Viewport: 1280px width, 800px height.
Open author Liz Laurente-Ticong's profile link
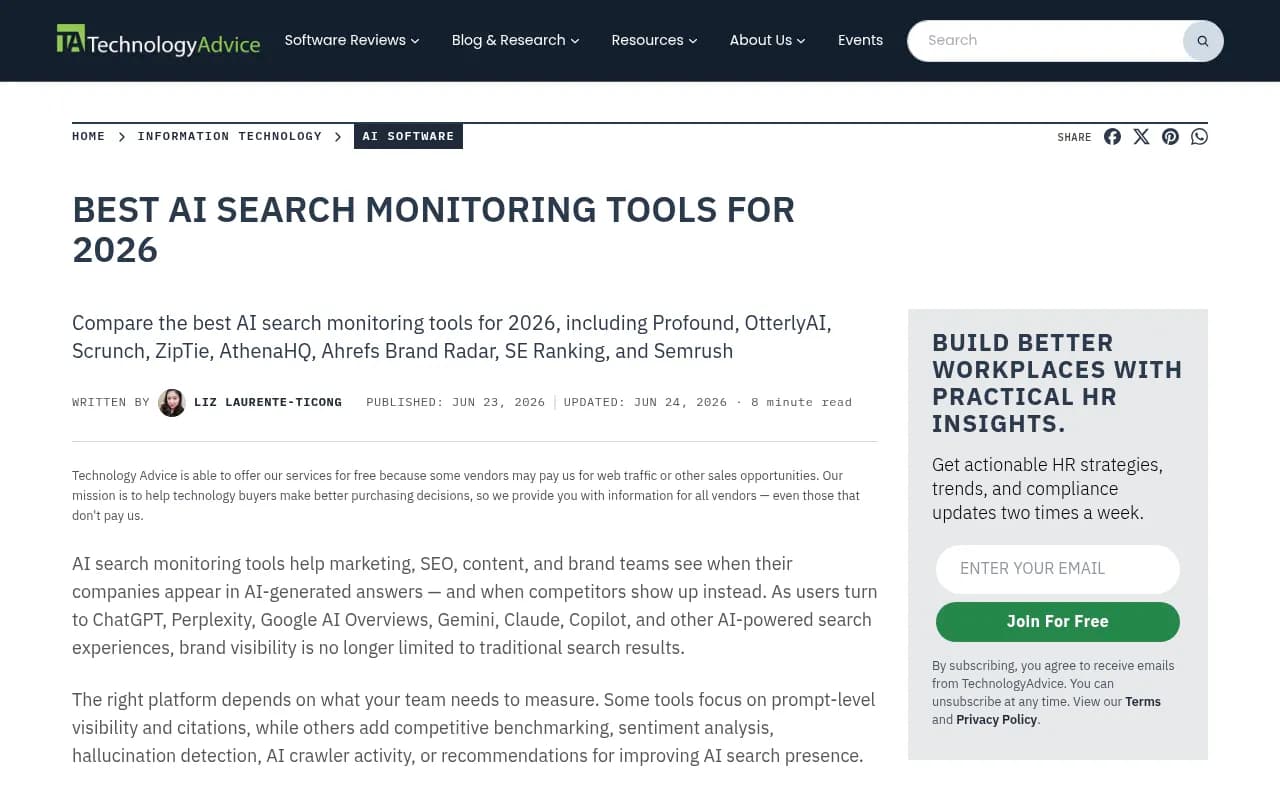268,402
